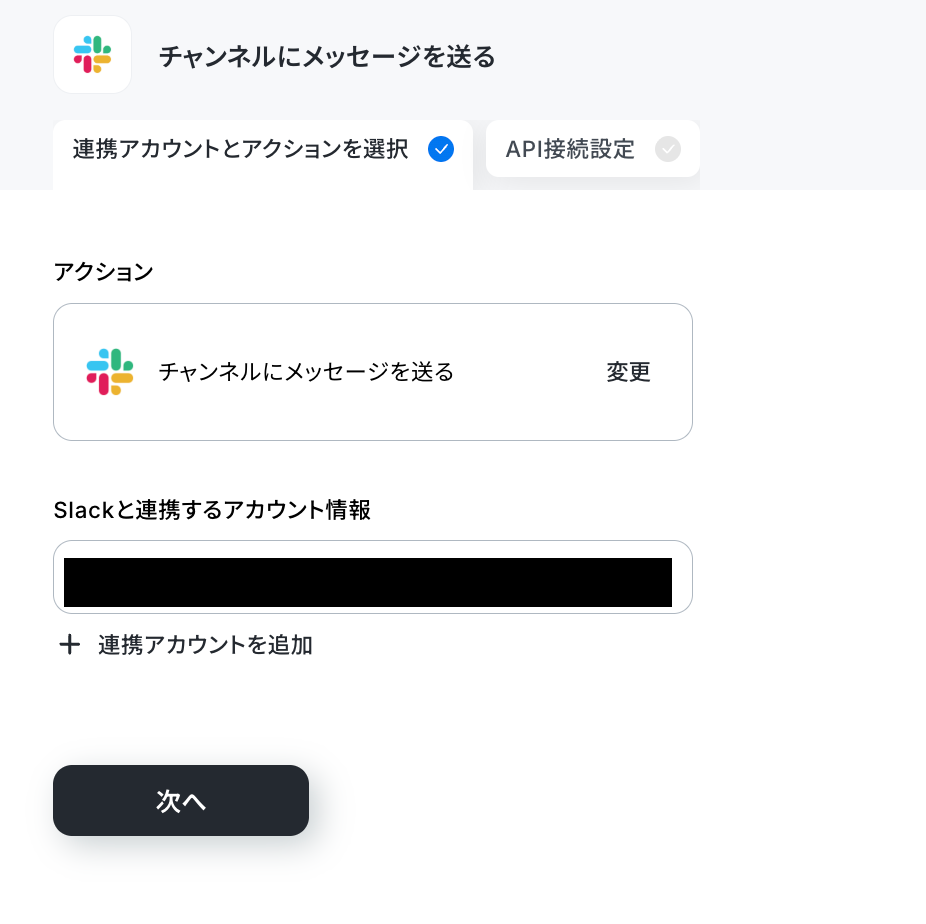Image resolution: width=926 pixels, height=924 pixels.
Task: Click the API接続設定 tab label text
Action: click(570, 149)
